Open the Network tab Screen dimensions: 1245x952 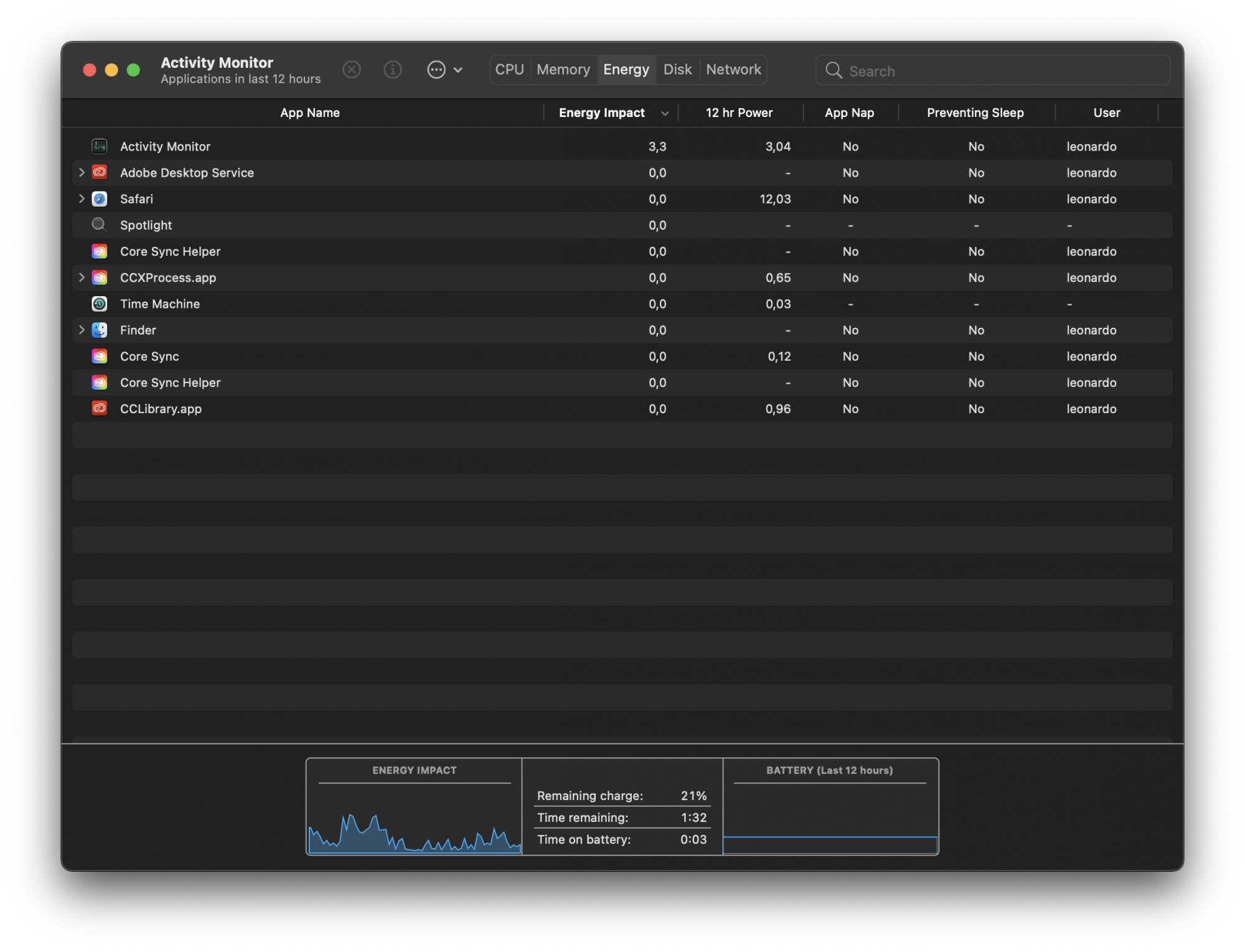[733, 70]
